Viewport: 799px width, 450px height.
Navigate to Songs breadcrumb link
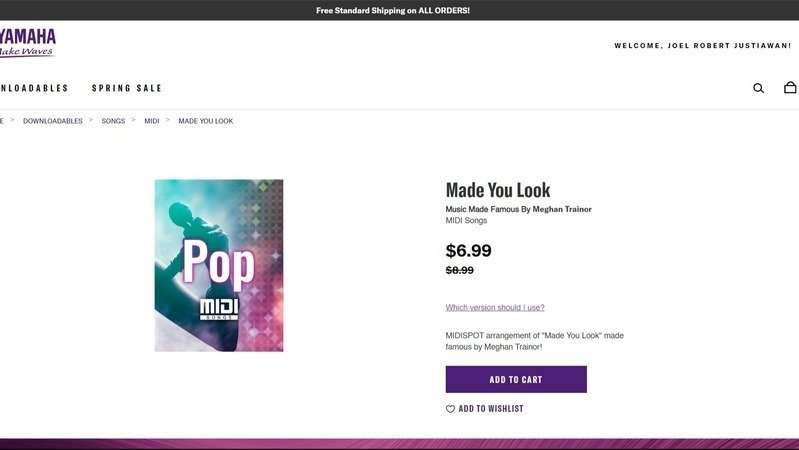pos(113,121)
